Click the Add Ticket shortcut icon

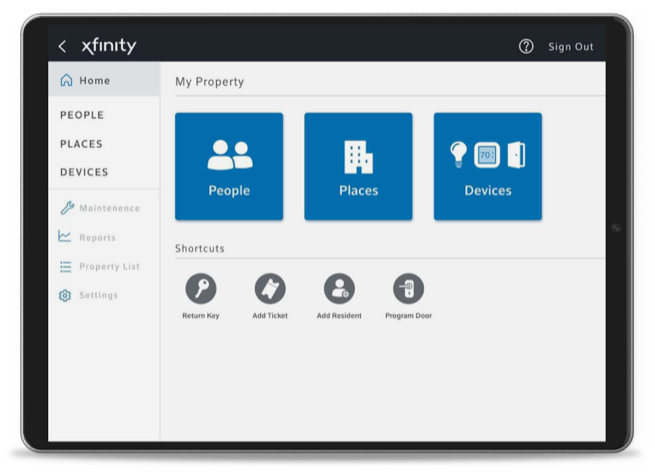270,289
